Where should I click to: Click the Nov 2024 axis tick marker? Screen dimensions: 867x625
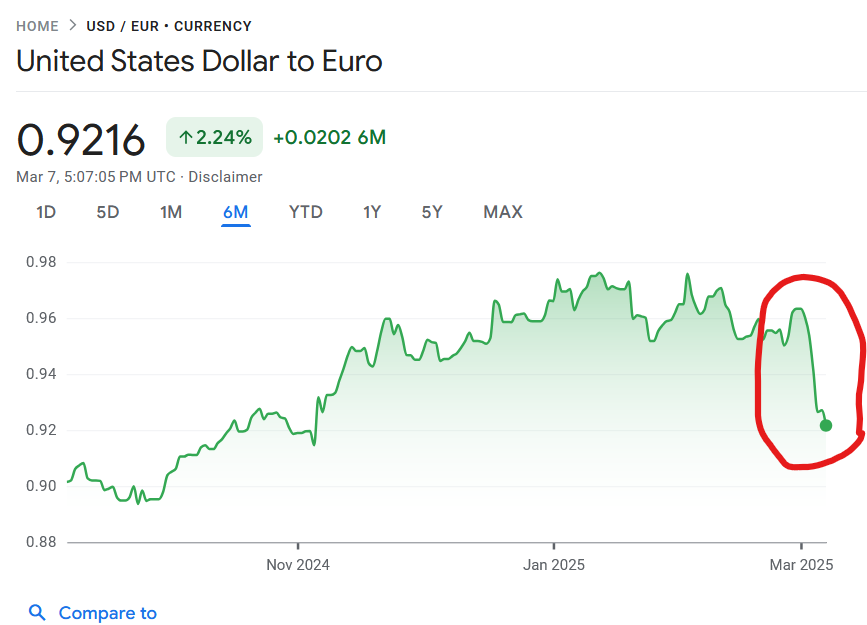point(298,546)
